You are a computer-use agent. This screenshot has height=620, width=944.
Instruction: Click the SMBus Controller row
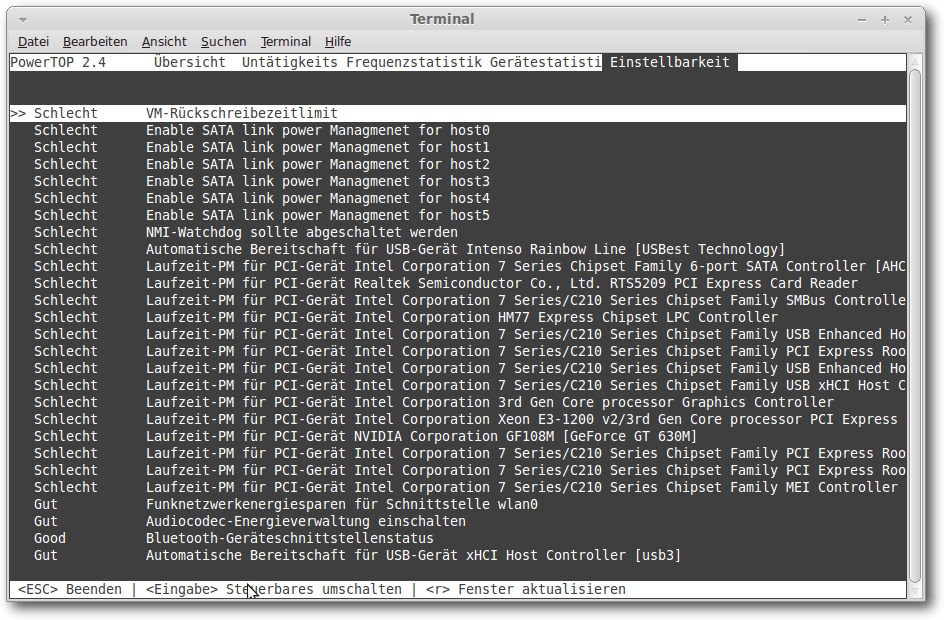tap(458, 300)
